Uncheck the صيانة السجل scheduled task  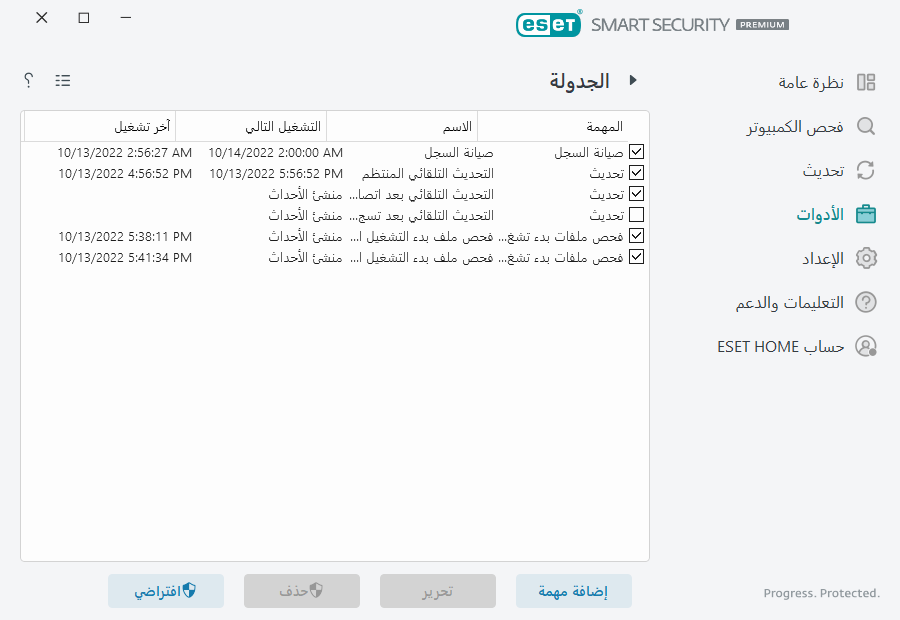click(636, 151)
